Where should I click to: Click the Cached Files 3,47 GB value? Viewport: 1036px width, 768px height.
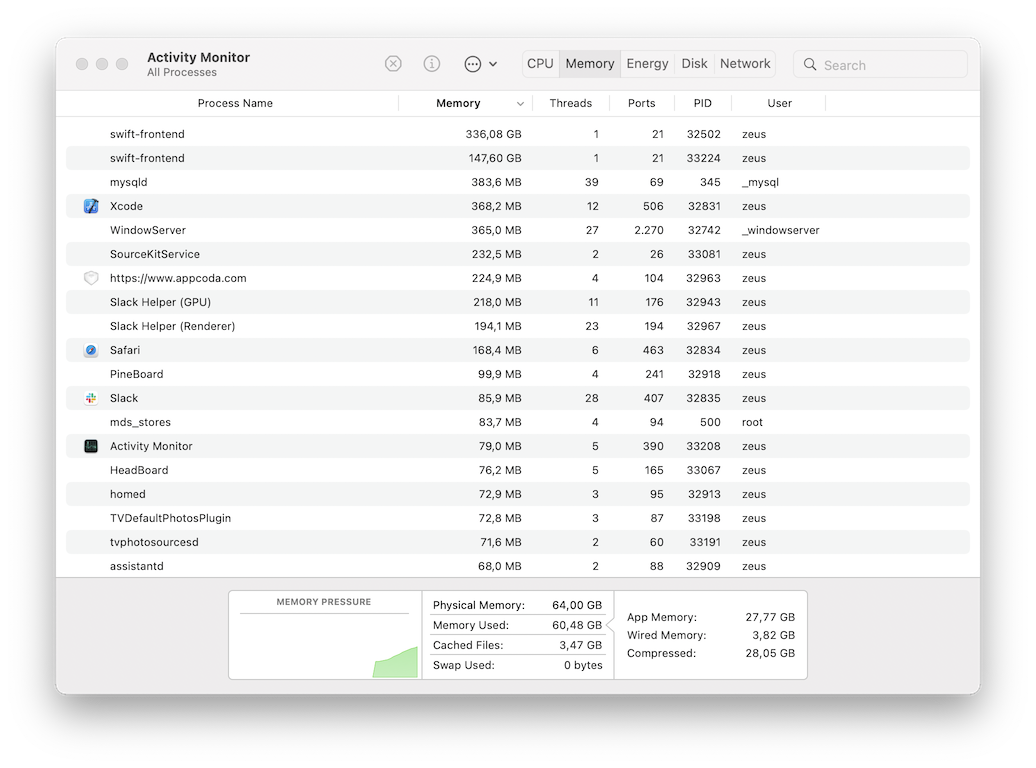point(581,645)
